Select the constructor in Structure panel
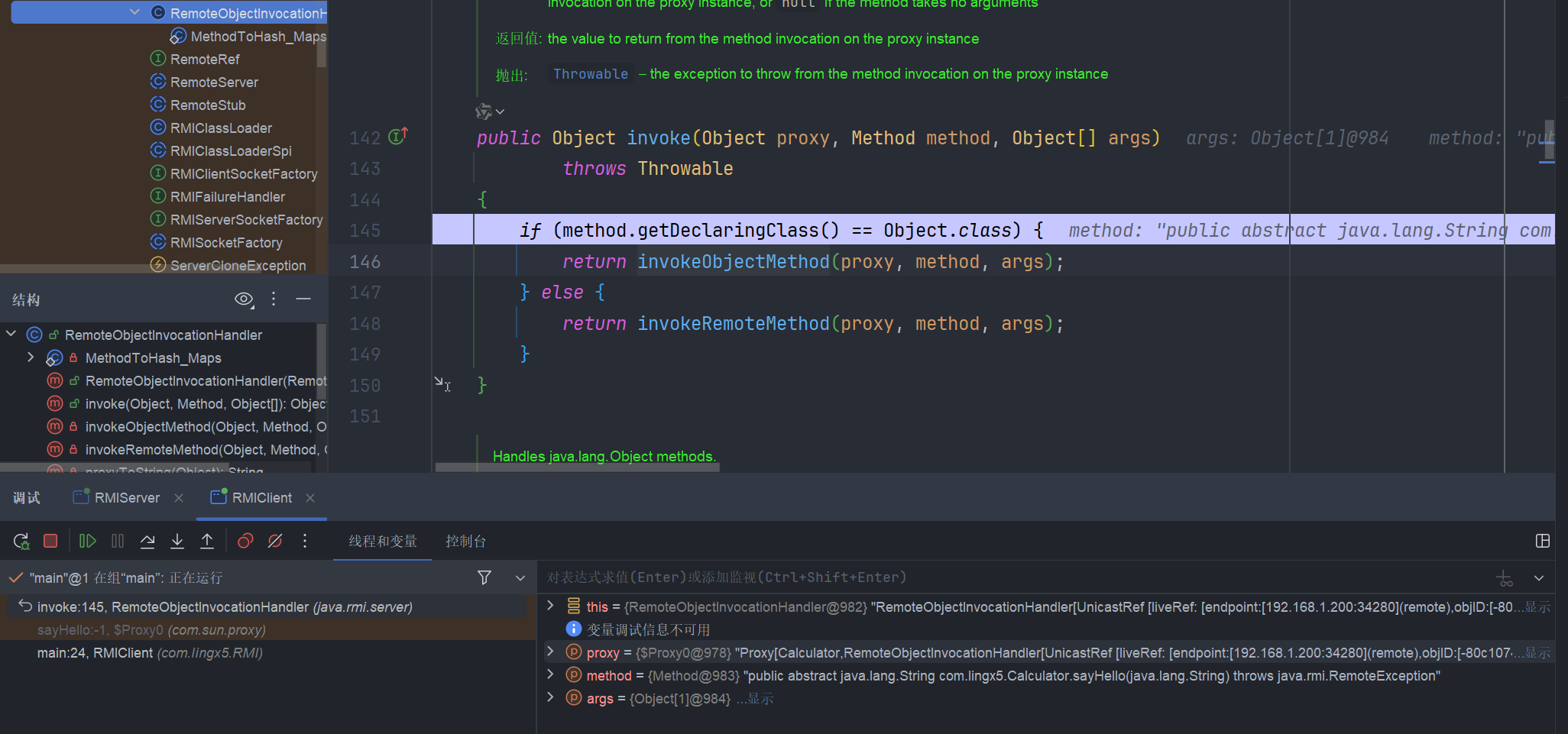This screenshot has height=734, width=1568. point(186,381)
